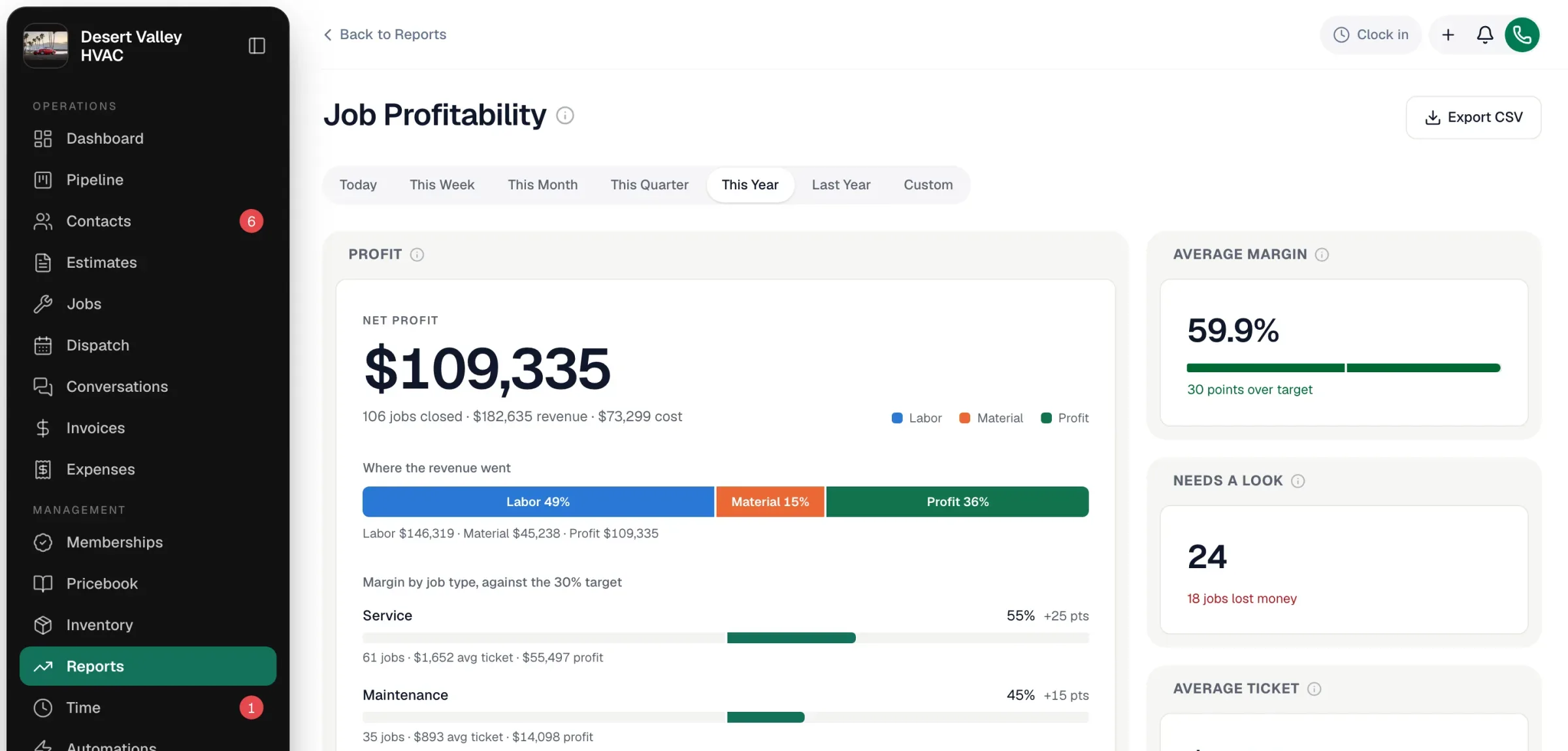Click the Maintenance job type row label
Image resolution: width=1568 pixels, height=751 pixels.
(x=405, y=695)
